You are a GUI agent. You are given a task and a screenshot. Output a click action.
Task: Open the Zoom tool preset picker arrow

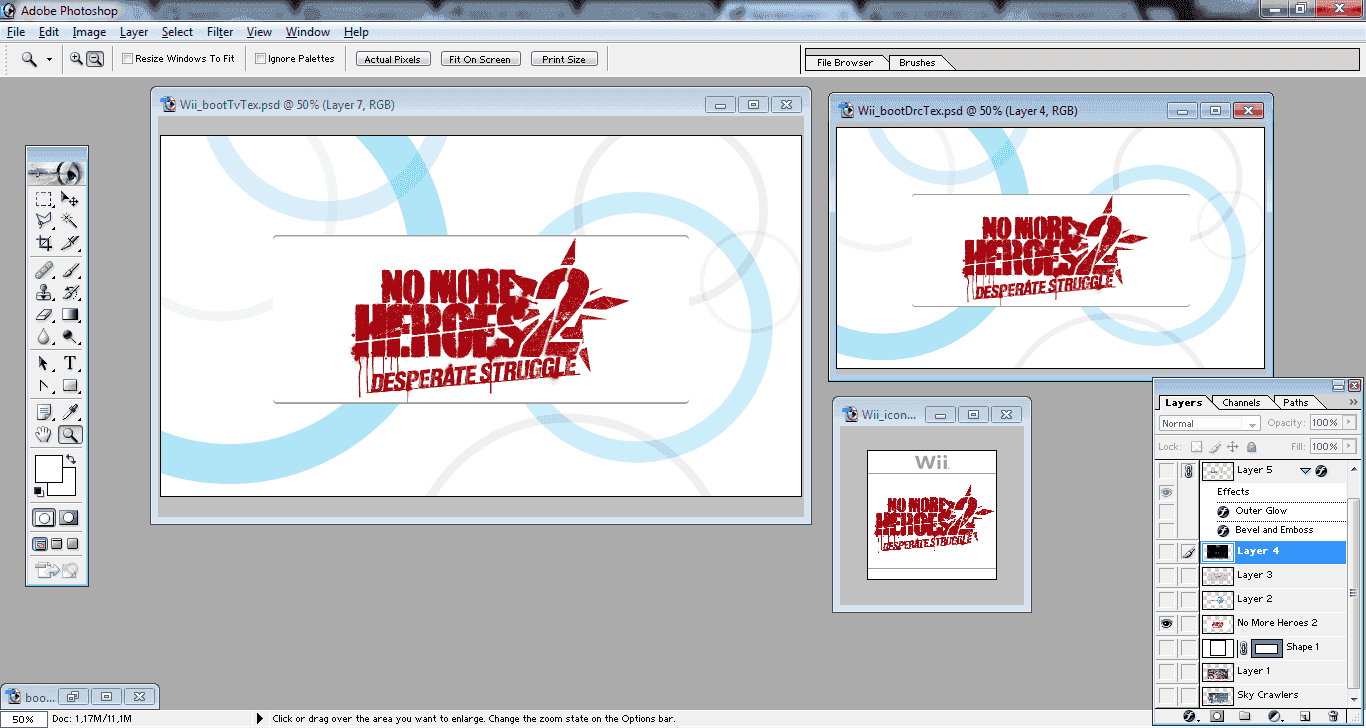click(x=49, y=60)
